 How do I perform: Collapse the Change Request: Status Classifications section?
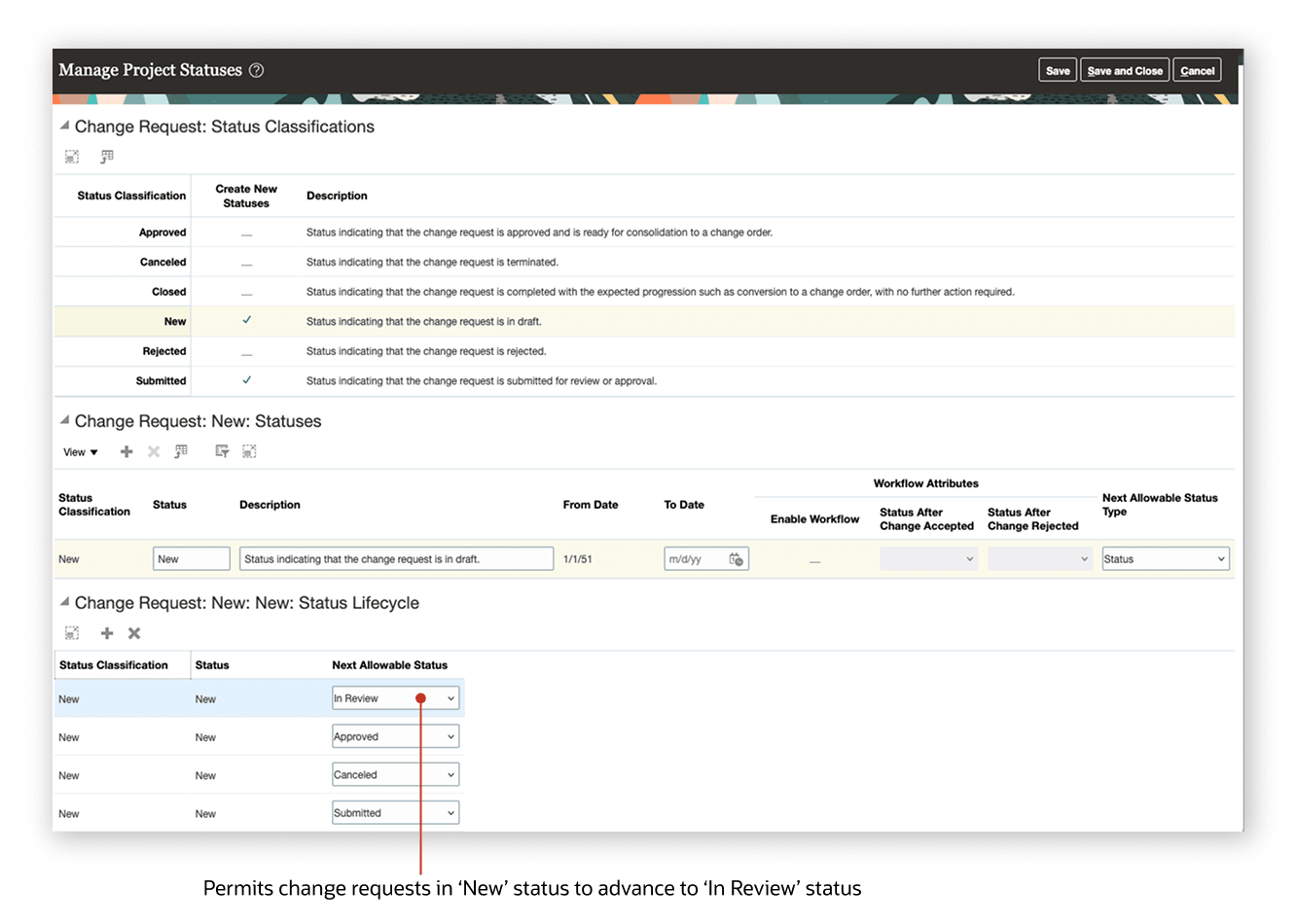point(63,125)
